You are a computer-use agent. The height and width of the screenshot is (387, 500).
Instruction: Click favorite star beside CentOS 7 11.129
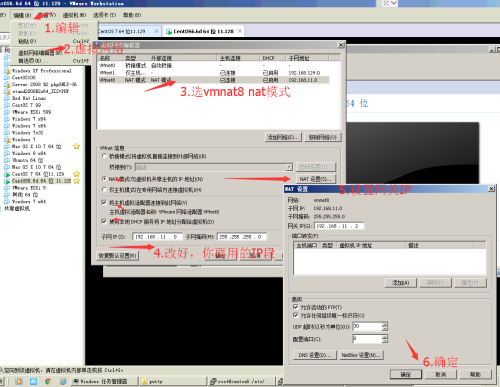76,174
